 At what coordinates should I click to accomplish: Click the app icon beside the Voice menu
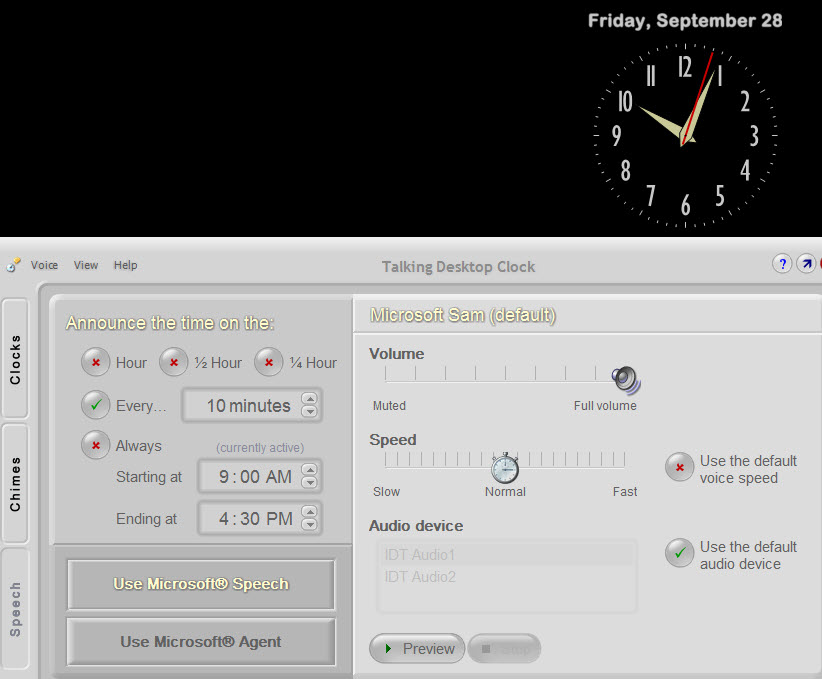coord(14,265)
